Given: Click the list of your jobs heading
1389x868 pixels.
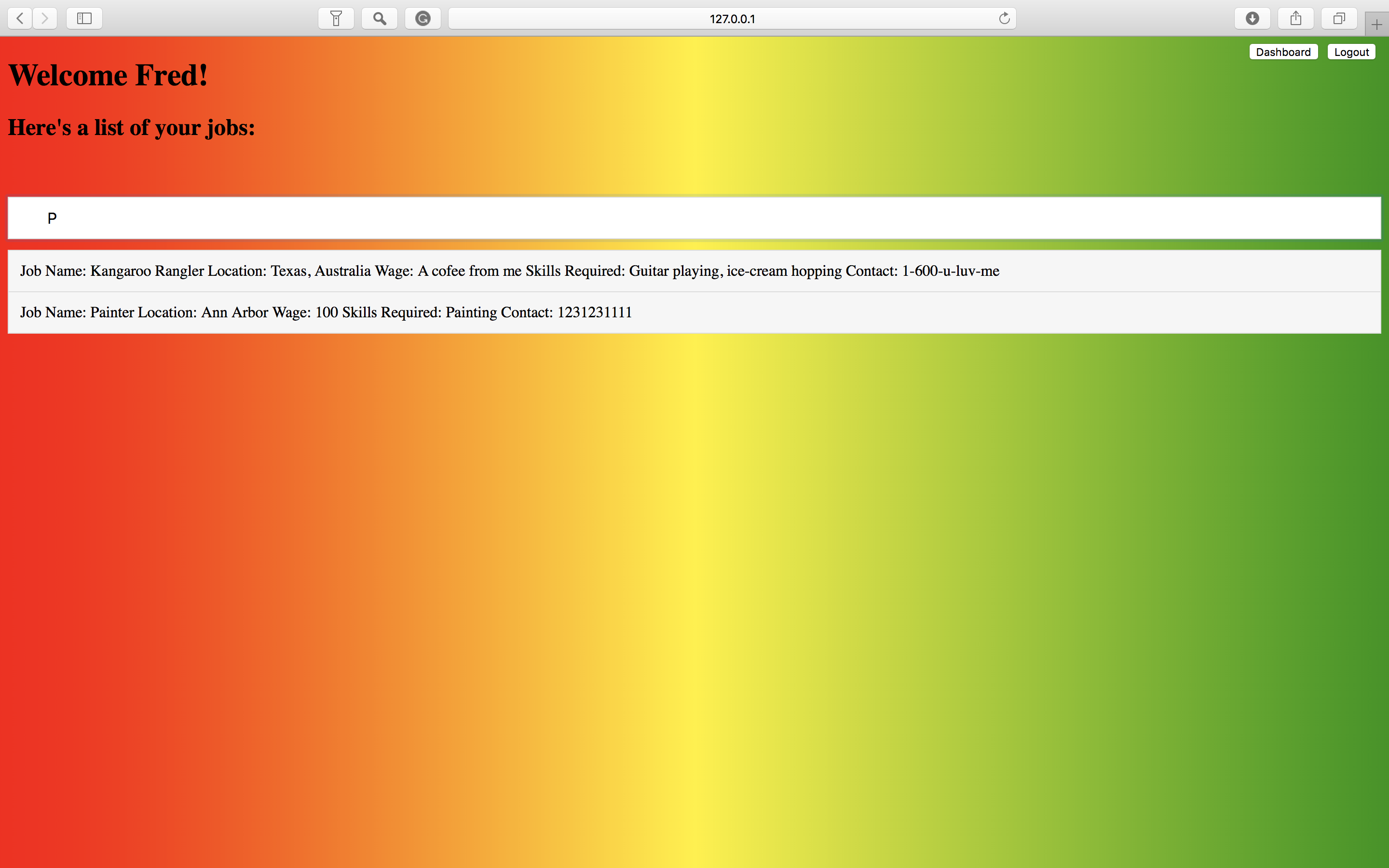Looking at the screenshot, I should click(x=132, y=127).
